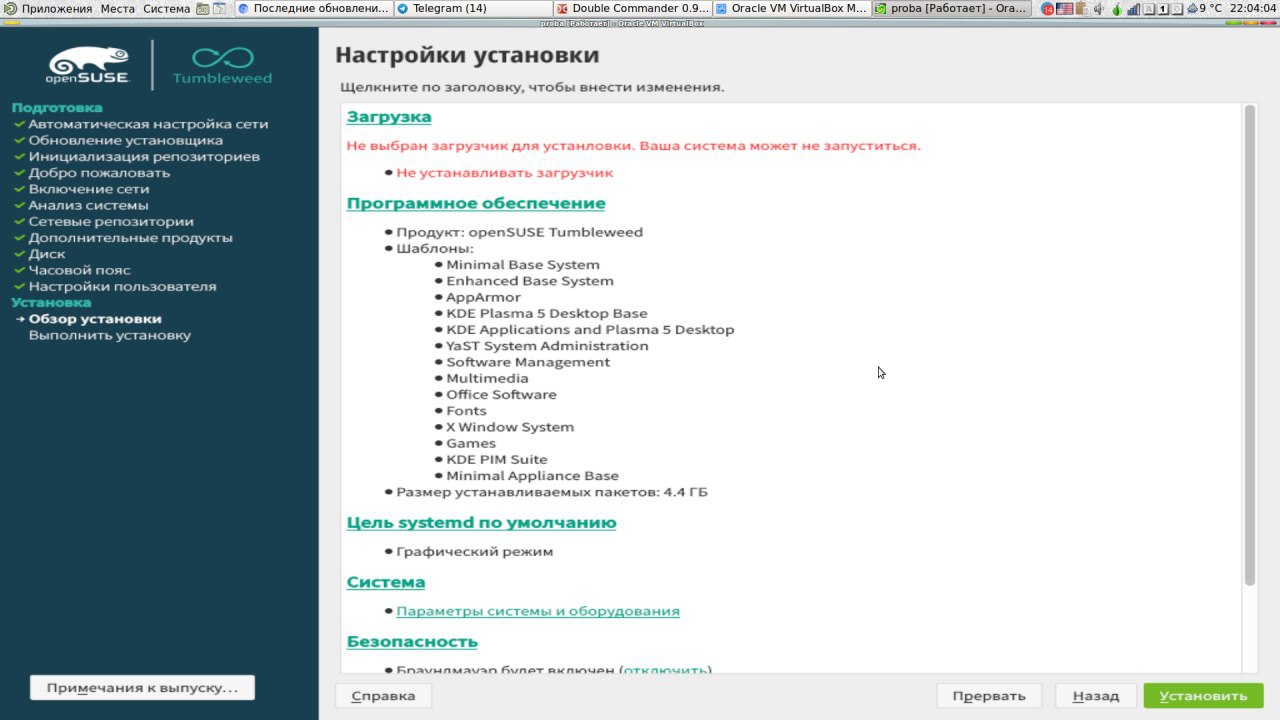This screenshot has width=1280, height=720.
Task: Click Часовой пояс step
Action: coord(79,270)
